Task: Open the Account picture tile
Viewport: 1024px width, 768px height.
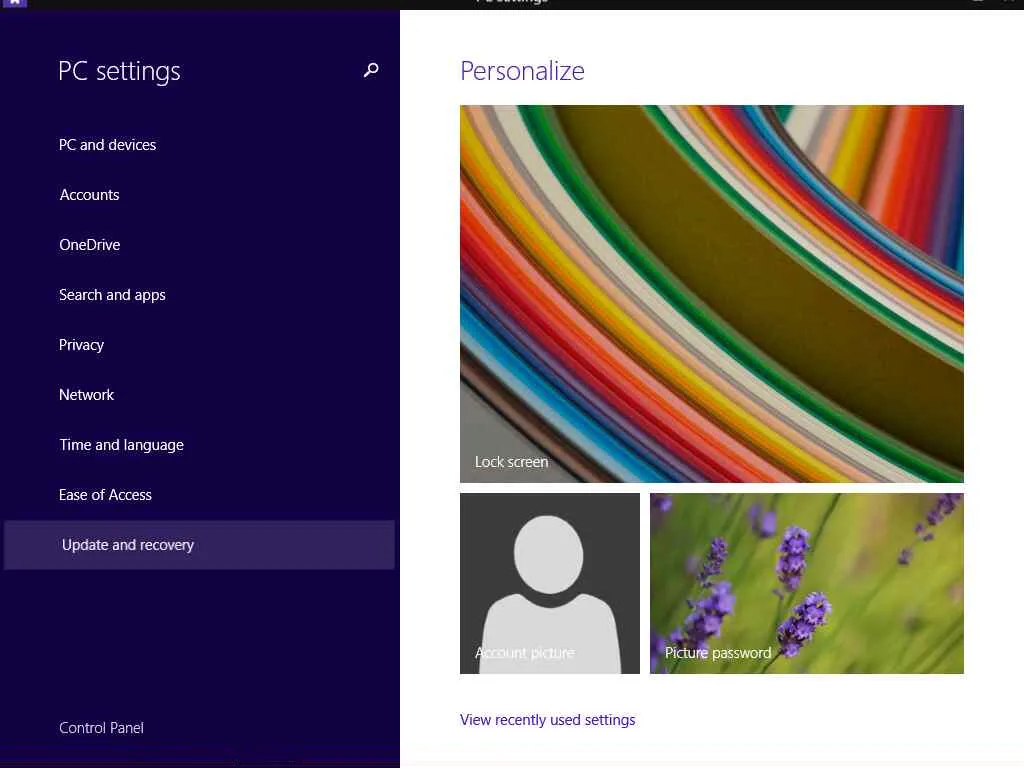Action: (x=550, y=583)
